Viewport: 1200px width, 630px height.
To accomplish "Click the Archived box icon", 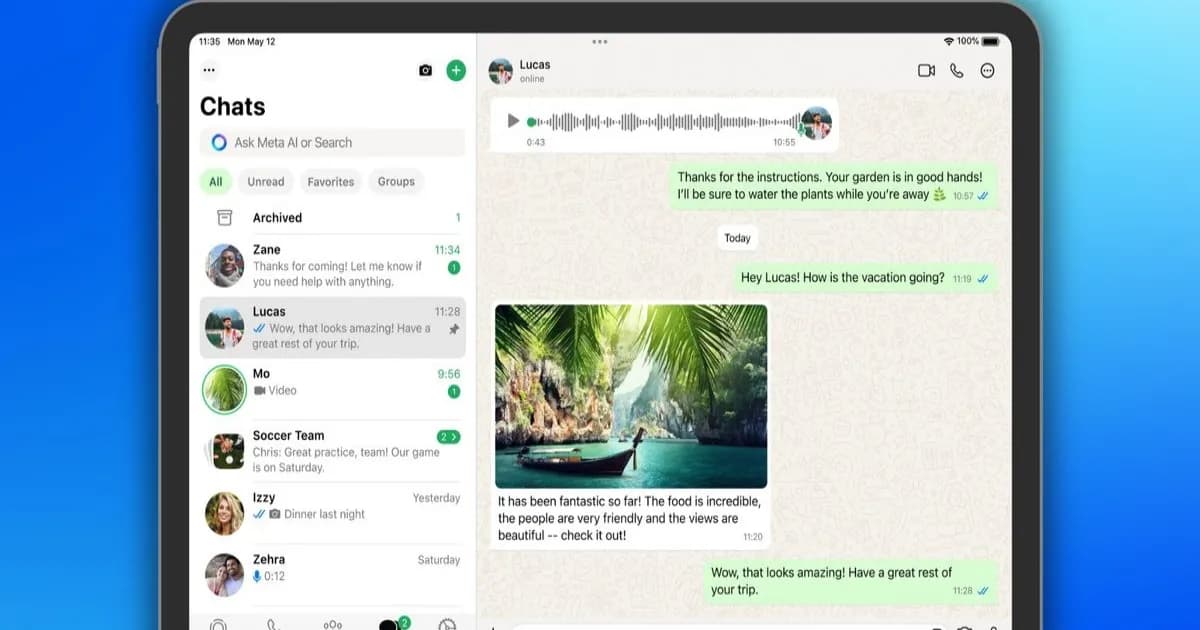I will click(x=225, y=218).
